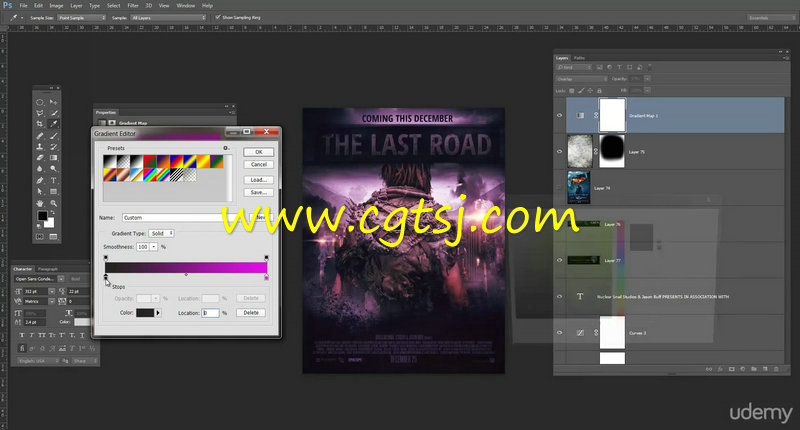Open the Filter menu

coord(133,6)
